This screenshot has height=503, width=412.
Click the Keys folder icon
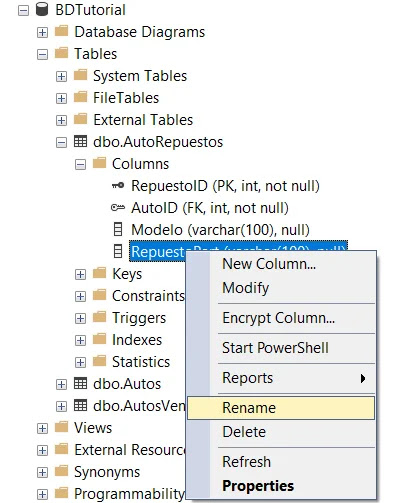[x=99, y=273]
